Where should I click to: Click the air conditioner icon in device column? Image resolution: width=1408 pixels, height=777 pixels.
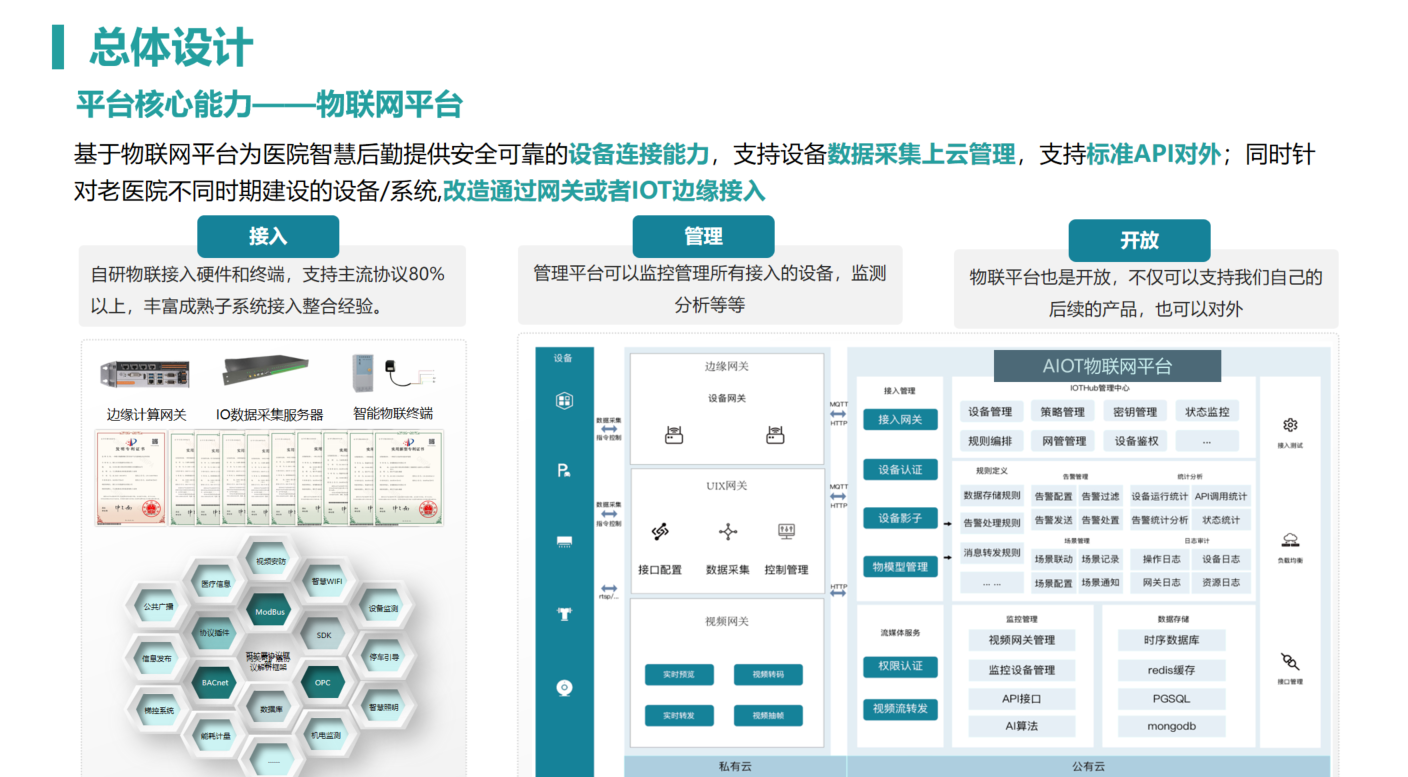pos(564,542)
